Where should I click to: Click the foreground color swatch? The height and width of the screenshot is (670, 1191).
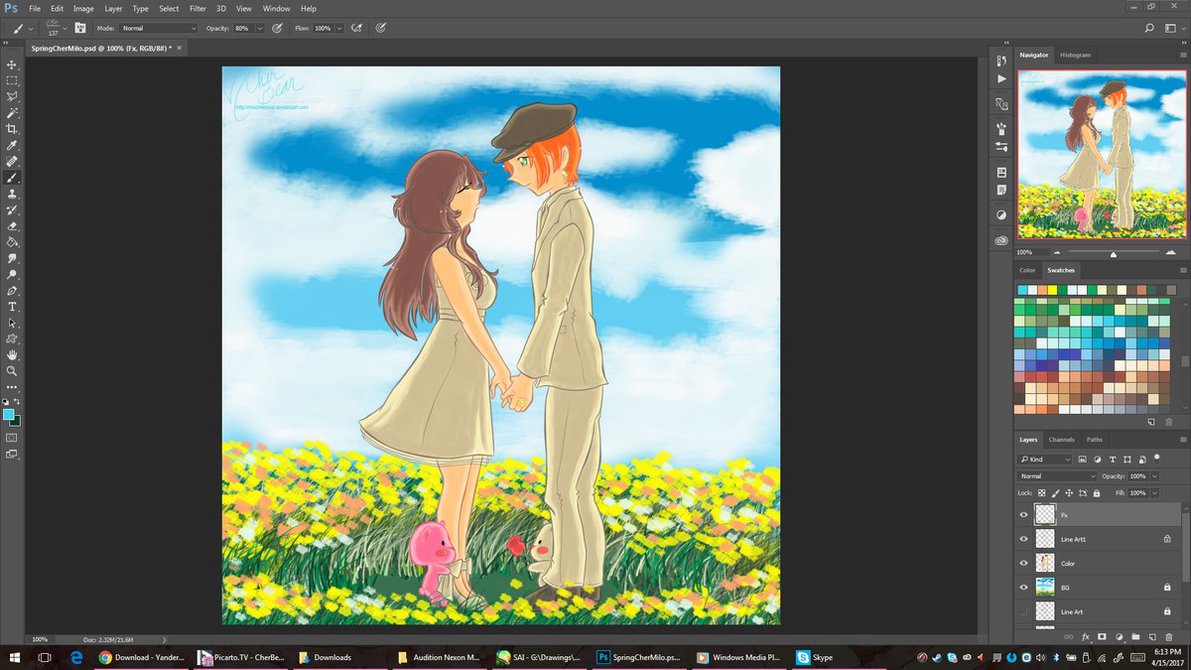[8, 414]
